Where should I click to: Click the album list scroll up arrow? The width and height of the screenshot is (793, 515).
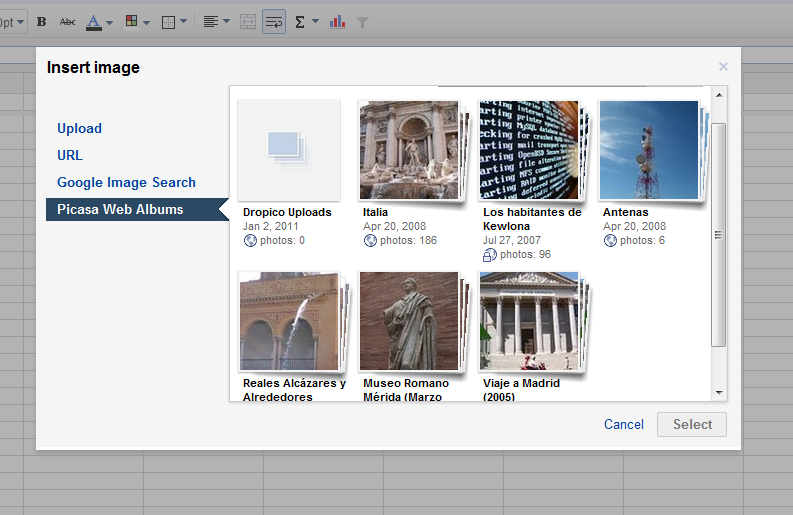click(x=719, y=95)
